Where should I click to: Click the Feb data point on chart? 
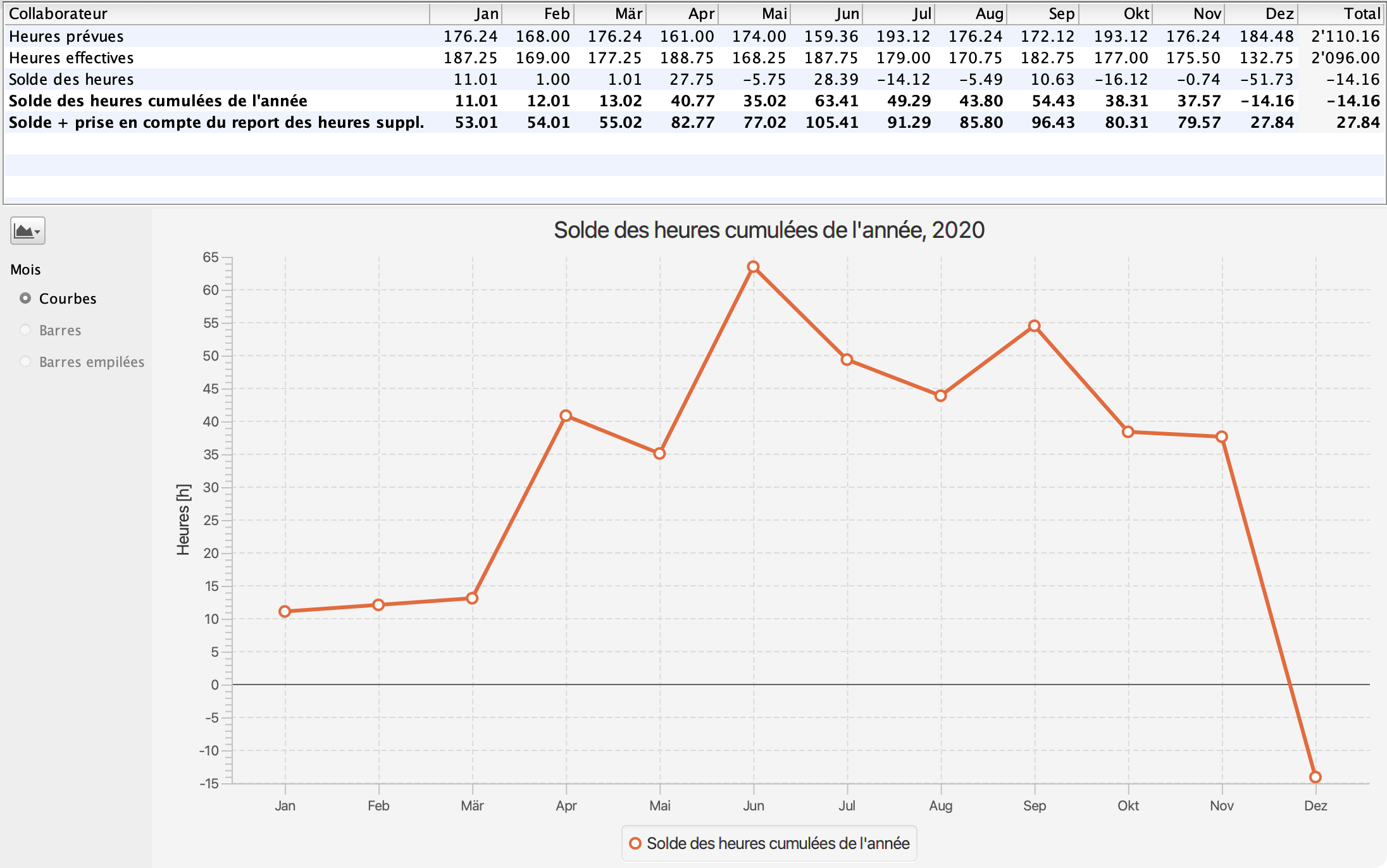point(378,605)
